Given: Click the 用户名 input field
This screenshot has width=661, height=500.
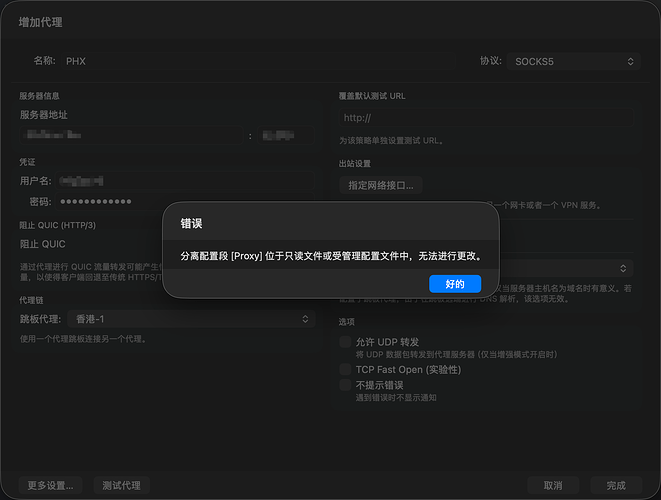Looking at the screenshot, I should click(x=185, y=181).
